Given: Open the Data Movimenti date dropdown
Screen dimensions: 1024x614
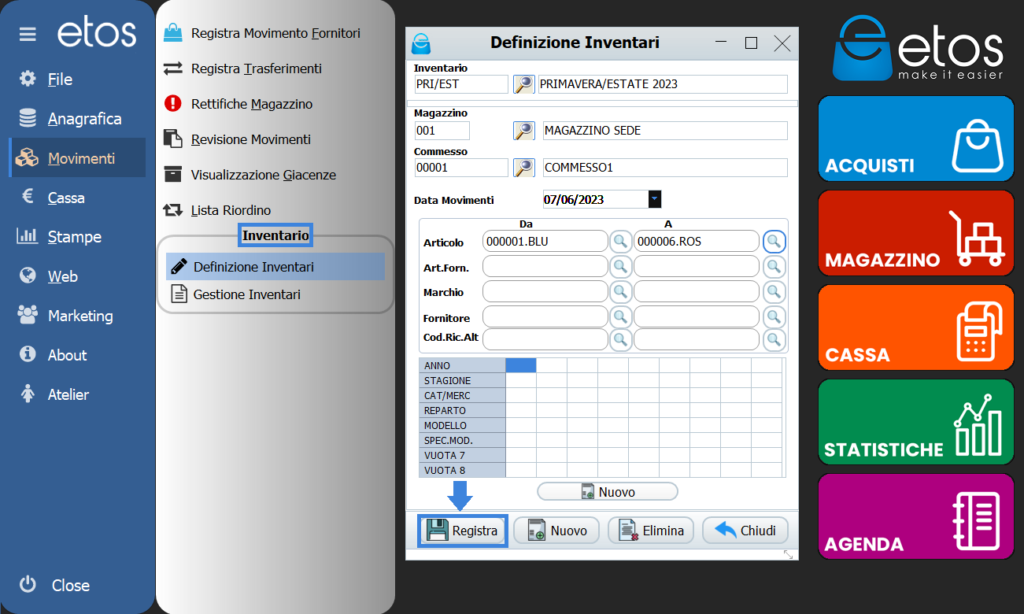Looking at the screenshot, I should [654, 199].
